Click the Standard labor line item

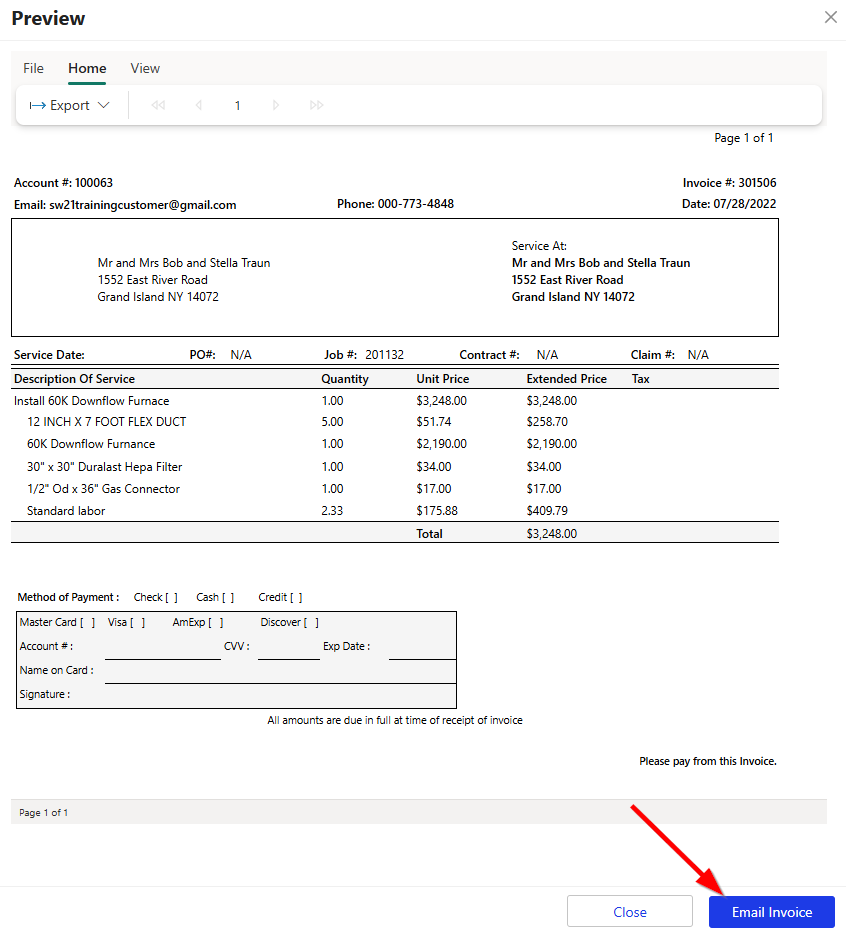point(66,511)
